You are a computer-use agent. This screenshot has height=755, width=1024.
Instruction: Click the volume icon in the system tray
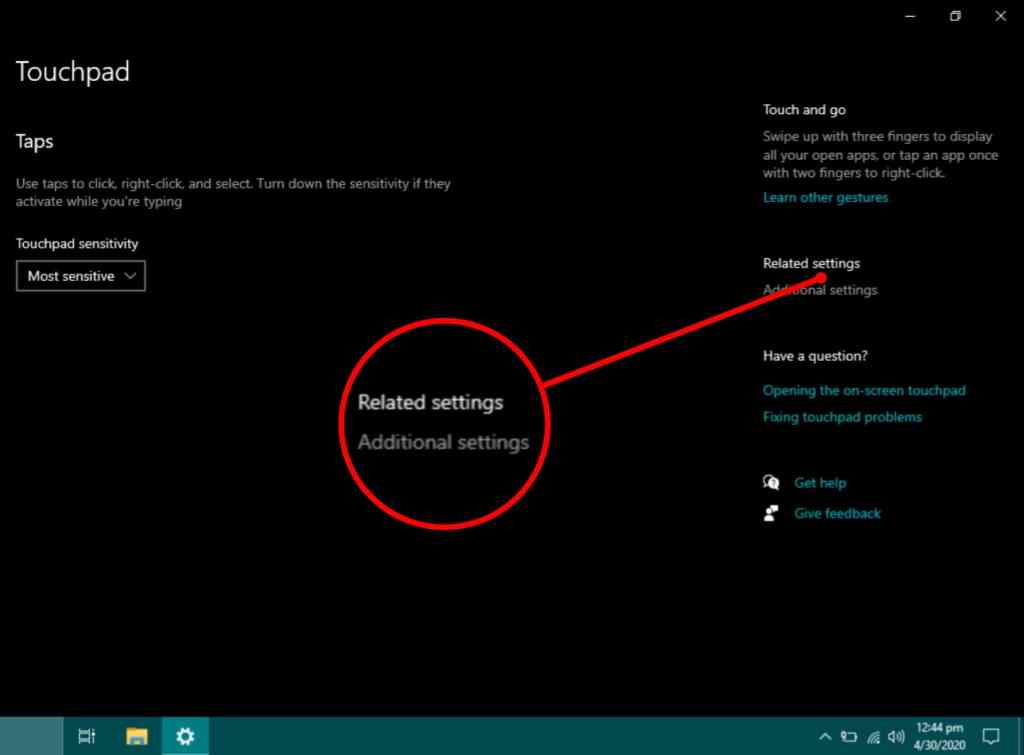[896, 735]
